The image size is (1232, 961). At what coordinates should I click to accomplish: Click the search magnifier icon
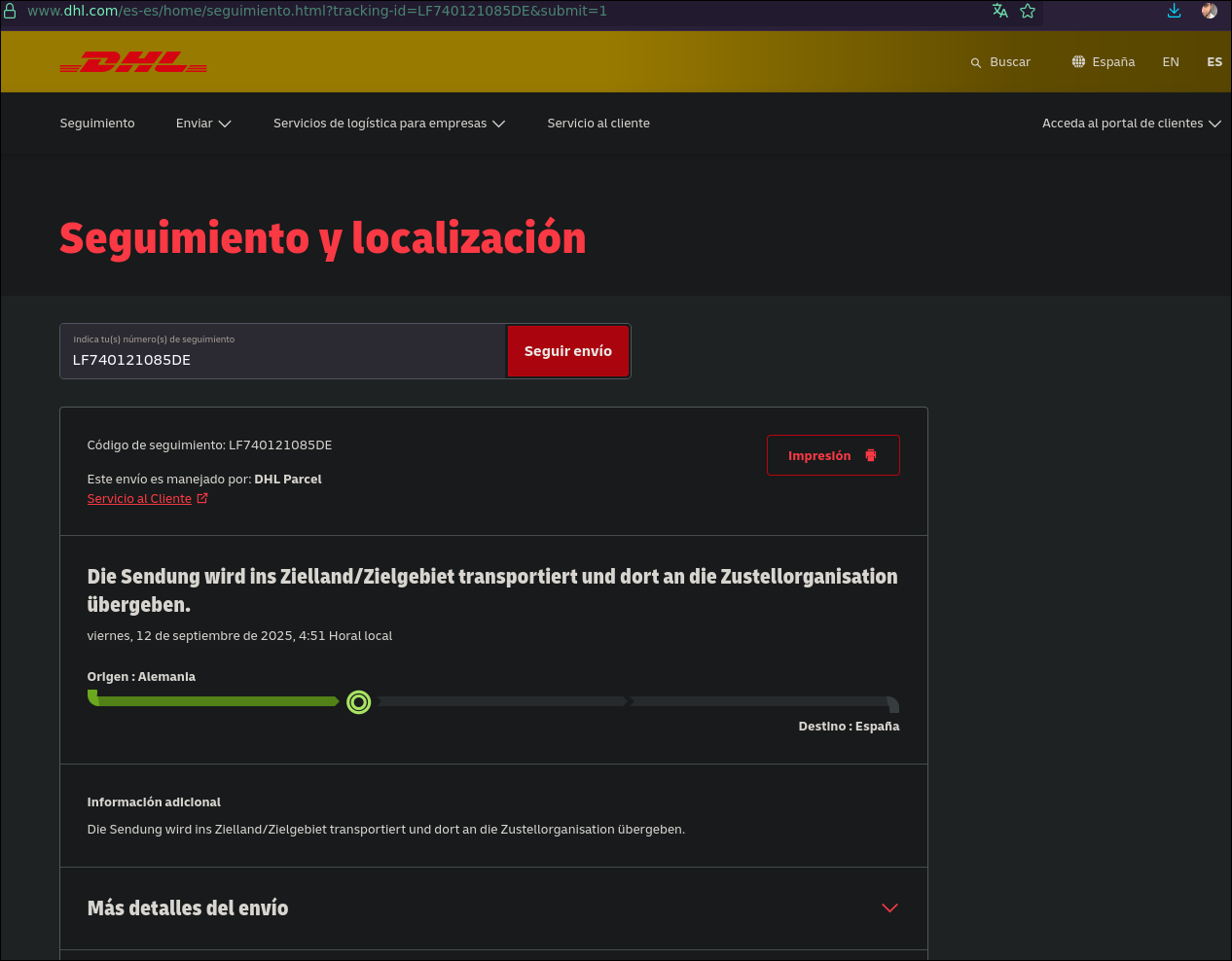[976, 62]
